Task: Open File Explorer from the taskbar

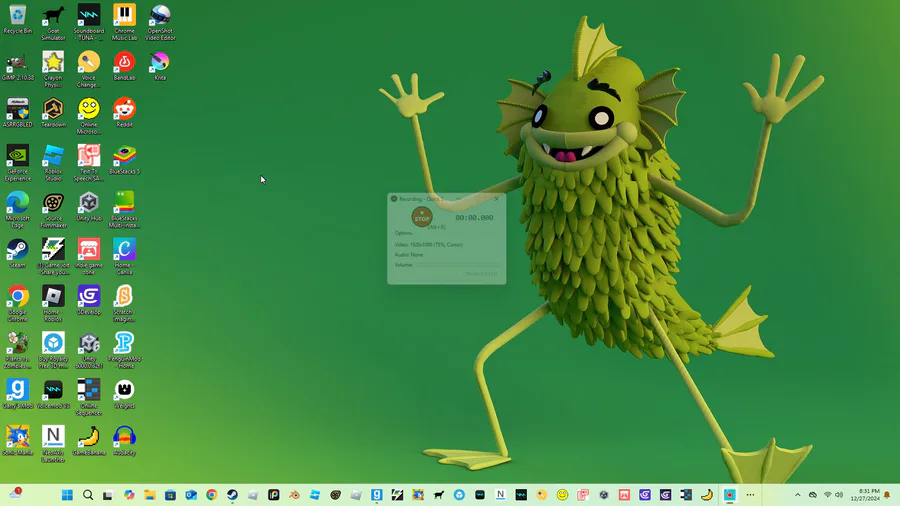Action: point(150,495)
